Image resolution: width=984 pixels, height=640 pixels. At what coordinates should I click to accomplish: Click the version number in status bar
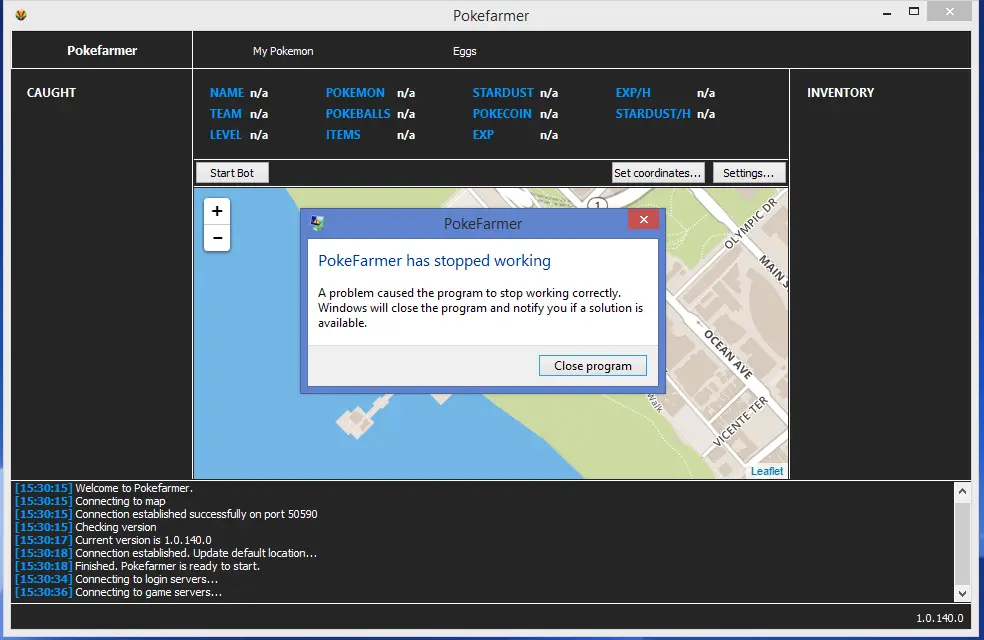click(939, 618)
